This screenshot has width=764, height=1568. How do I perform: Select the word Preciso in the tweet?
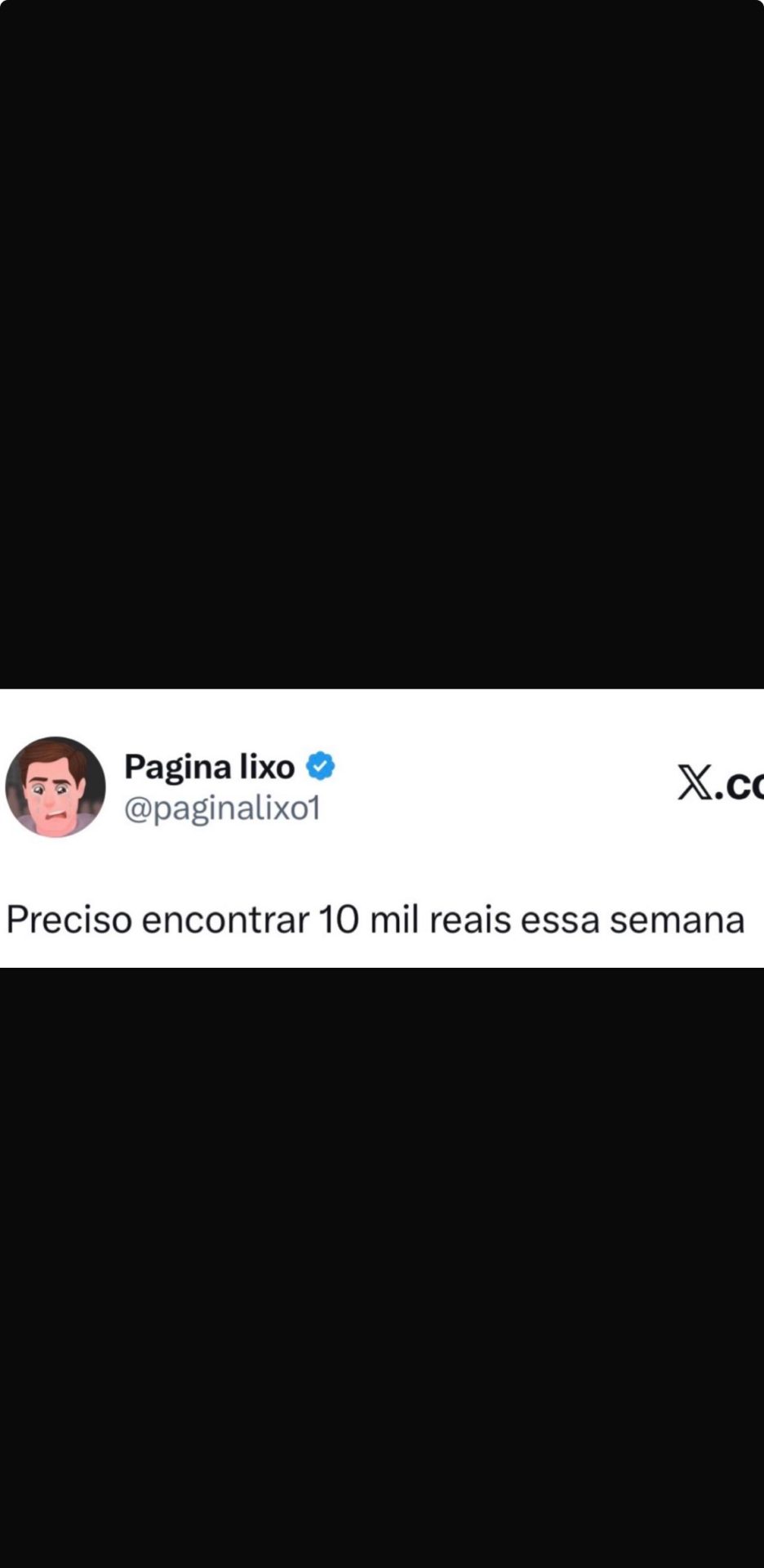(x=69, y=920)
